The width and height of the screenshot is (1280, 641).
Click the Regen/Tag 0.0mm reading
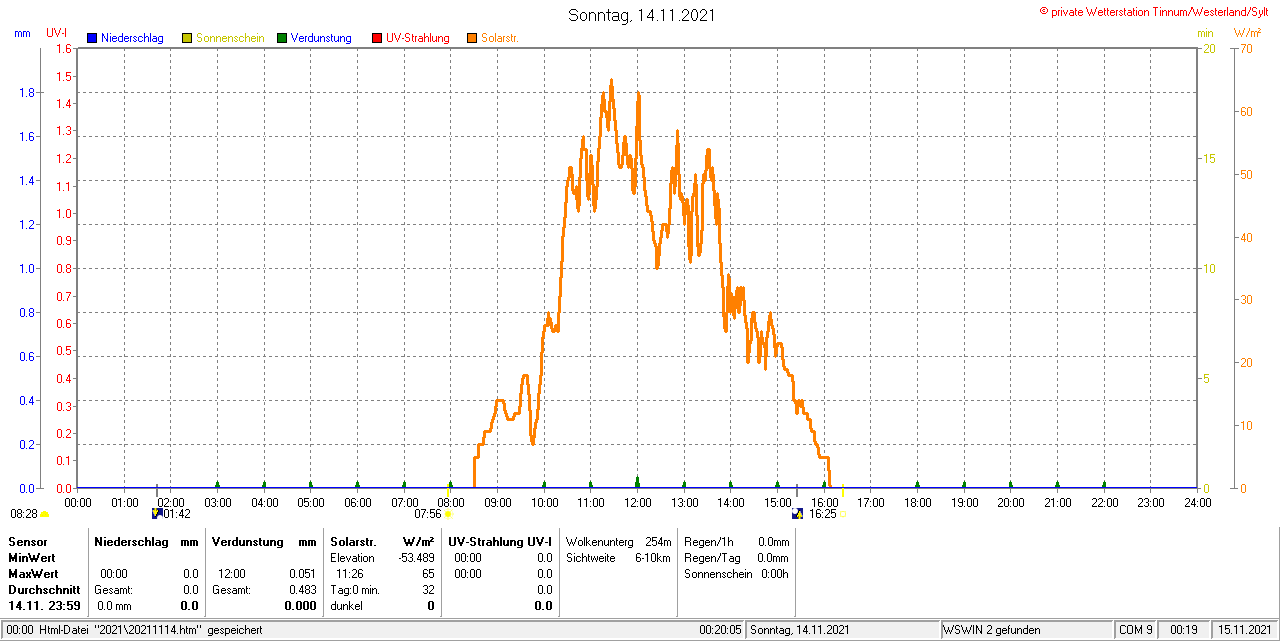pos(736,557)
